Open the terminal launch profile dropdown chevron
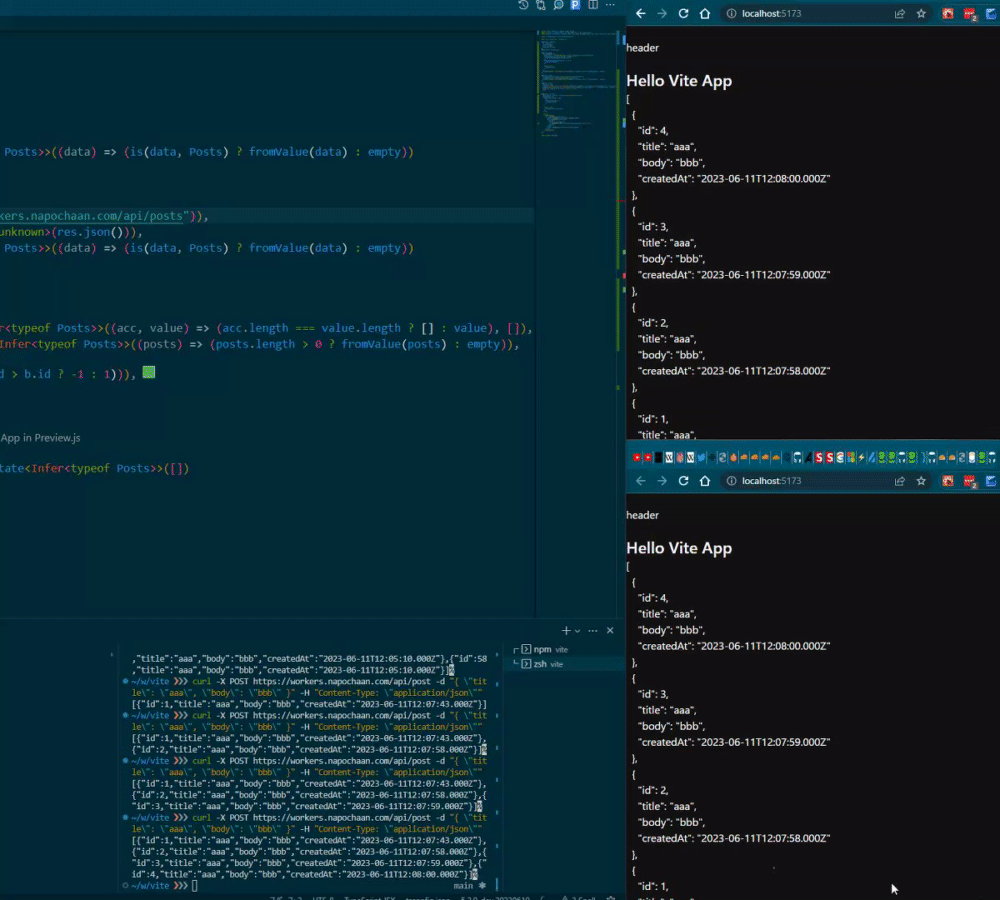Screen dimensions: 1000x900 577,631
